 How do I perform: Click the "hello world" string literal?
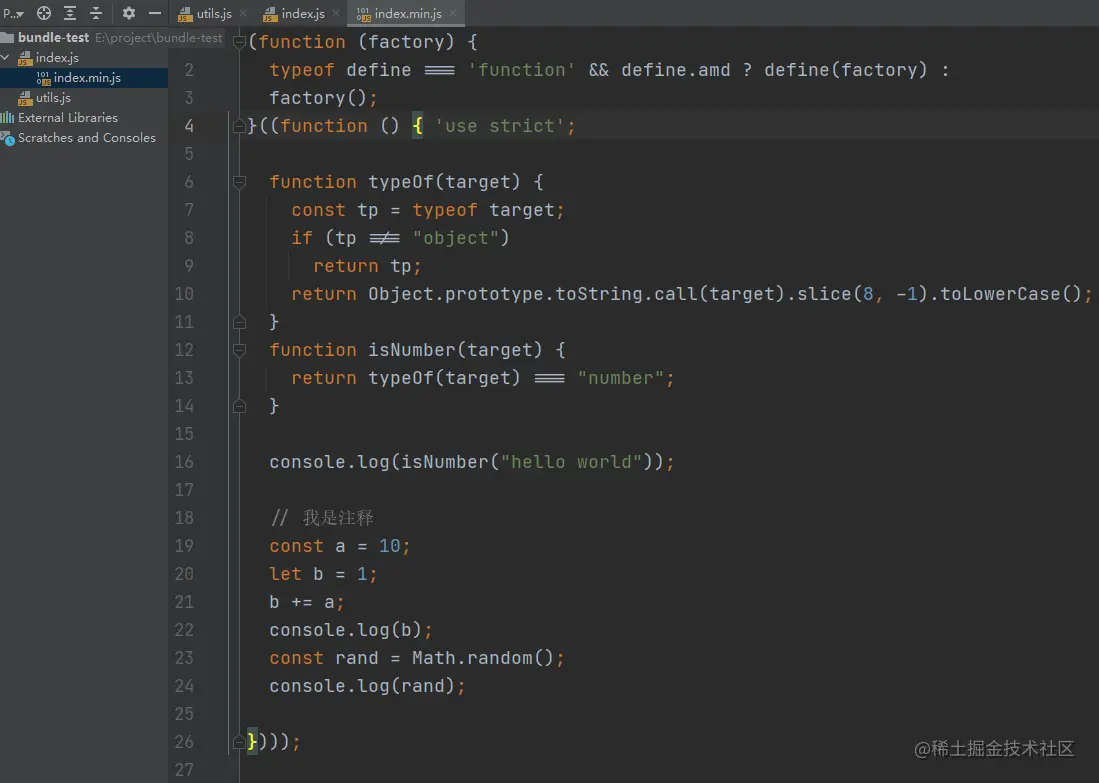pos(571,462)
